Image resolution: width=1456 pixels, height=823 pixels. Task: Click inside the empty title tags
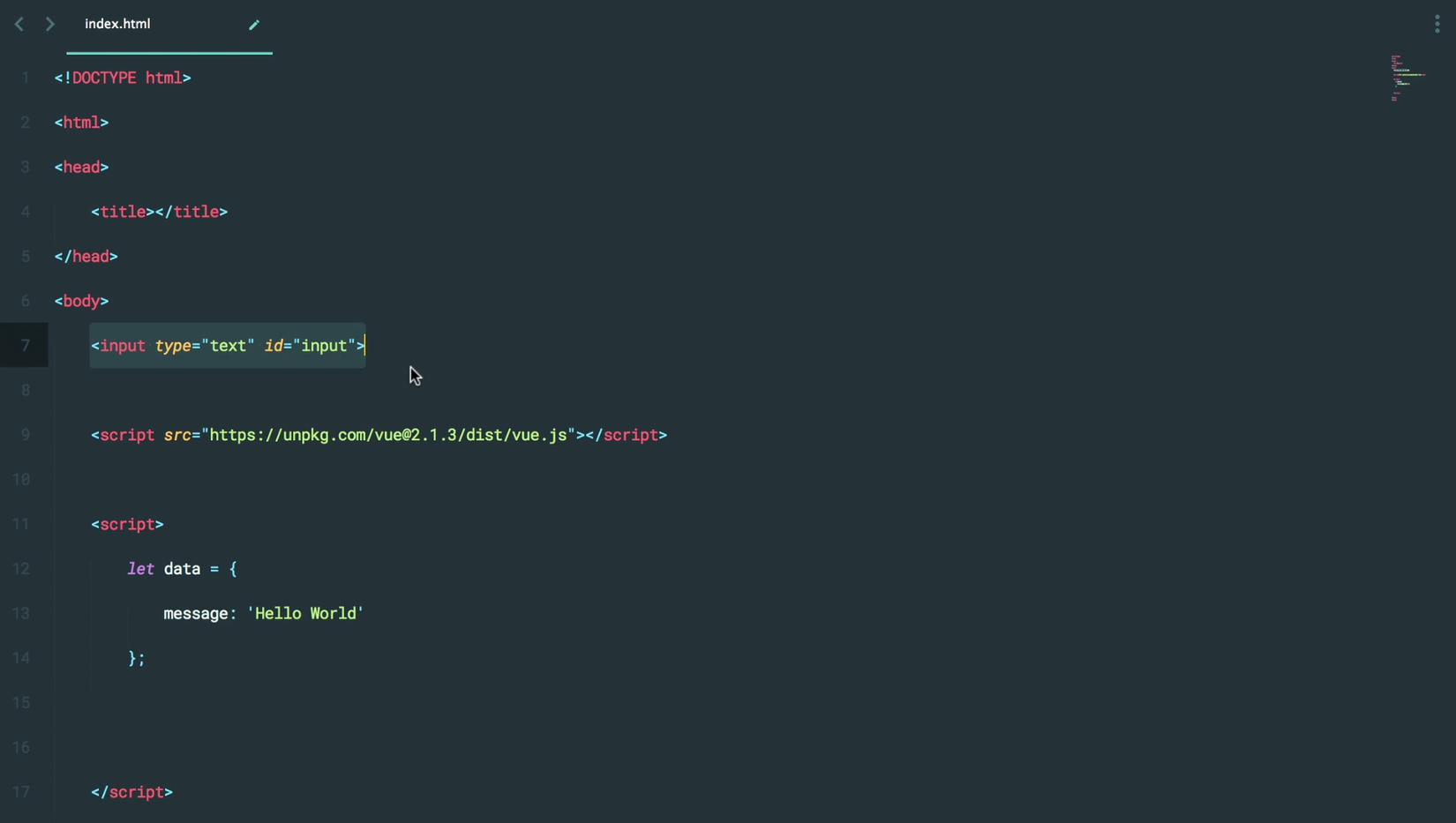(150, 212)
